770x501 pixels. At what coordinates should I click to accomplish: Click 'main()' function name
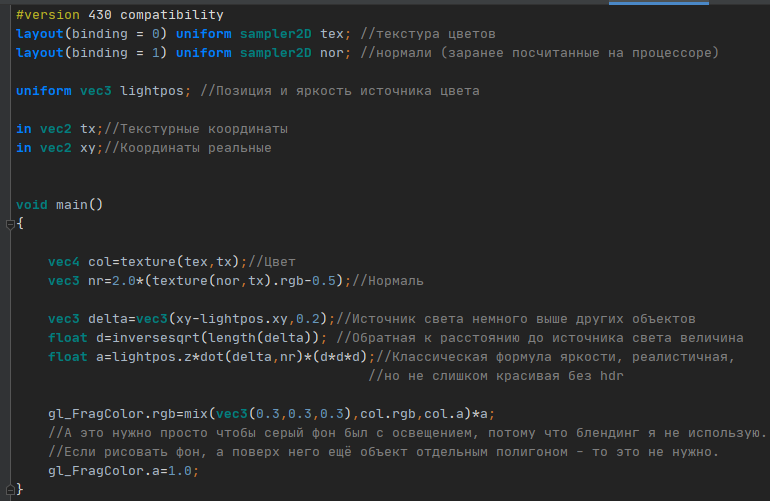[x=79, y=205]
